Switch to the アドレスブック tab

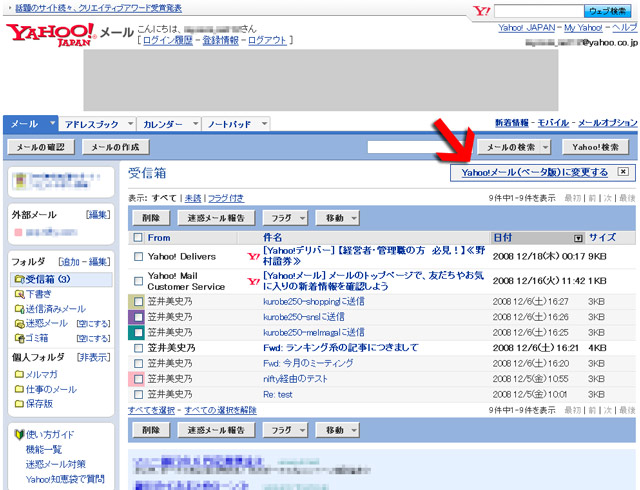click(92, 124)
